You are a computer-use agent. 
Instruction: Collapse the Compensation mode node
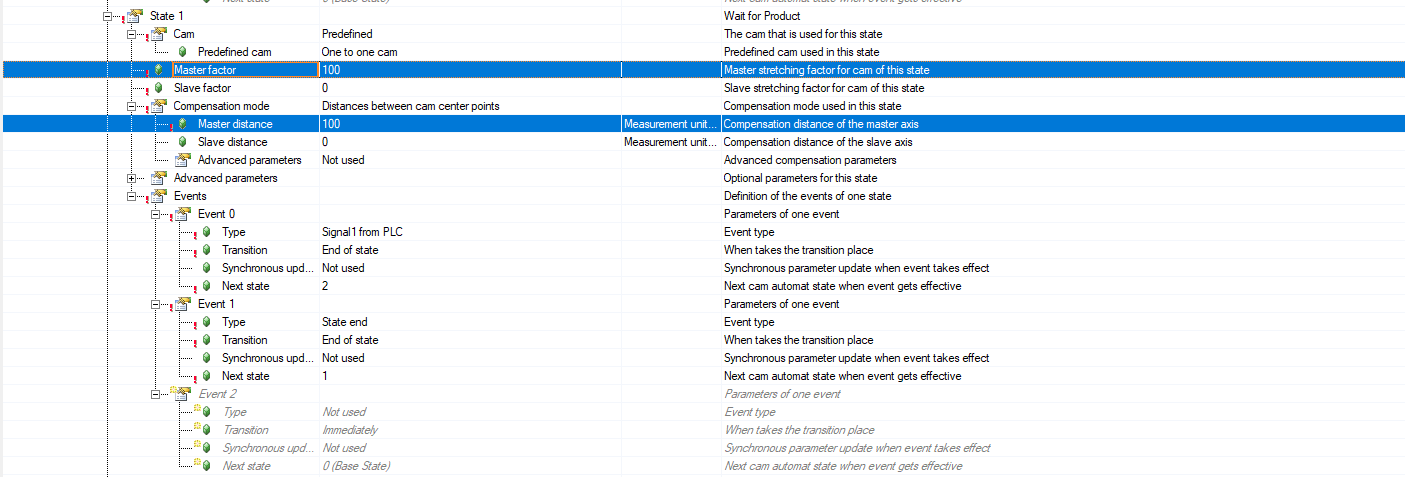132,106
